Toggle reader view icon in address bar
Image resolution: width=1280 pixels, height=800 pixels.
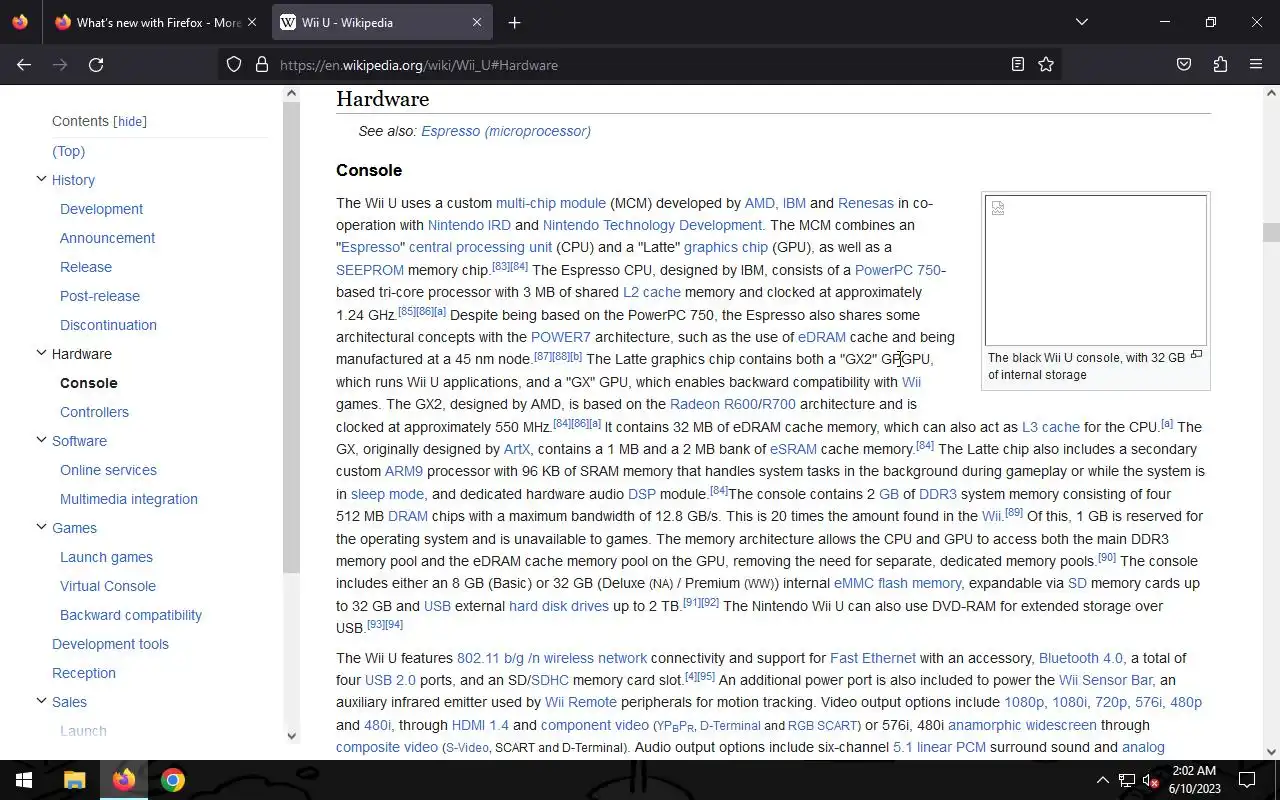click(x=1018, y=65)
